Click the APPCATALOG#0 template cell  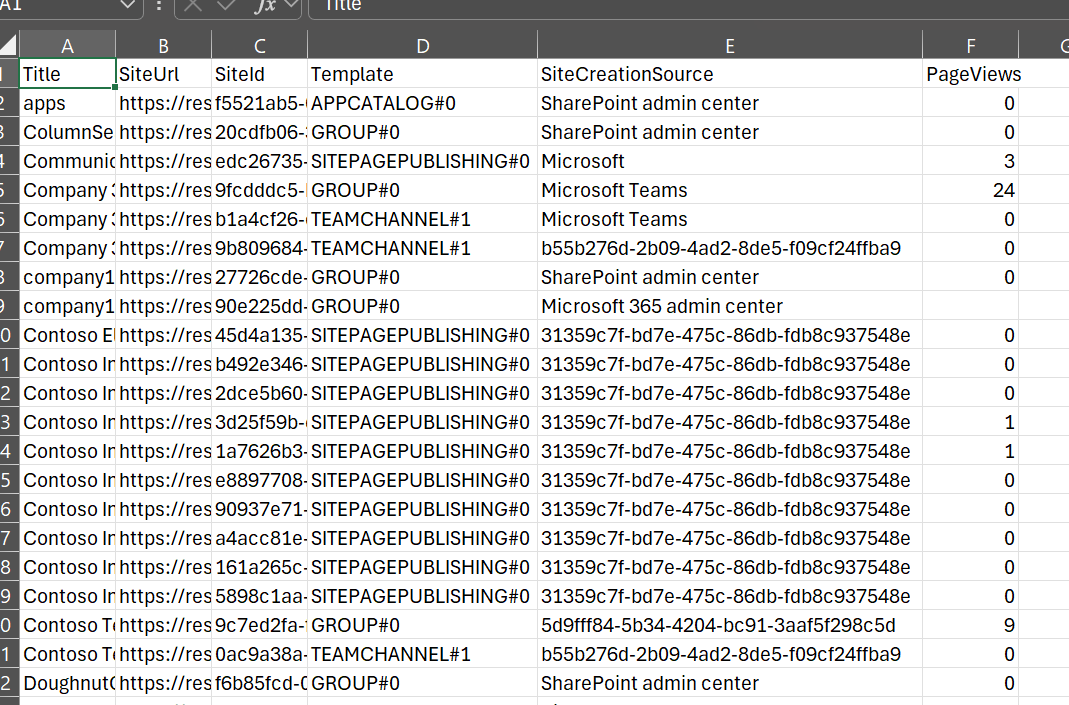coord(423,103)
